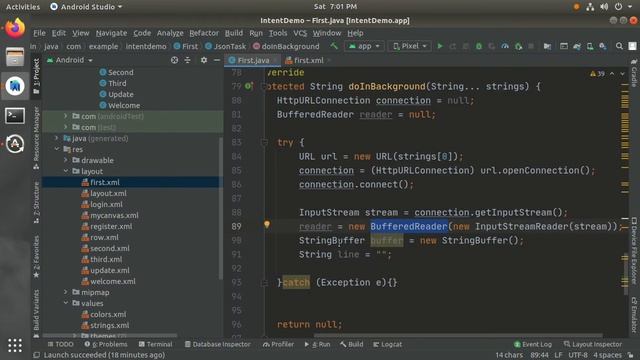Screen dimensions: 640x360
Task: Open the Refactor menu
Action: (204, 33)
